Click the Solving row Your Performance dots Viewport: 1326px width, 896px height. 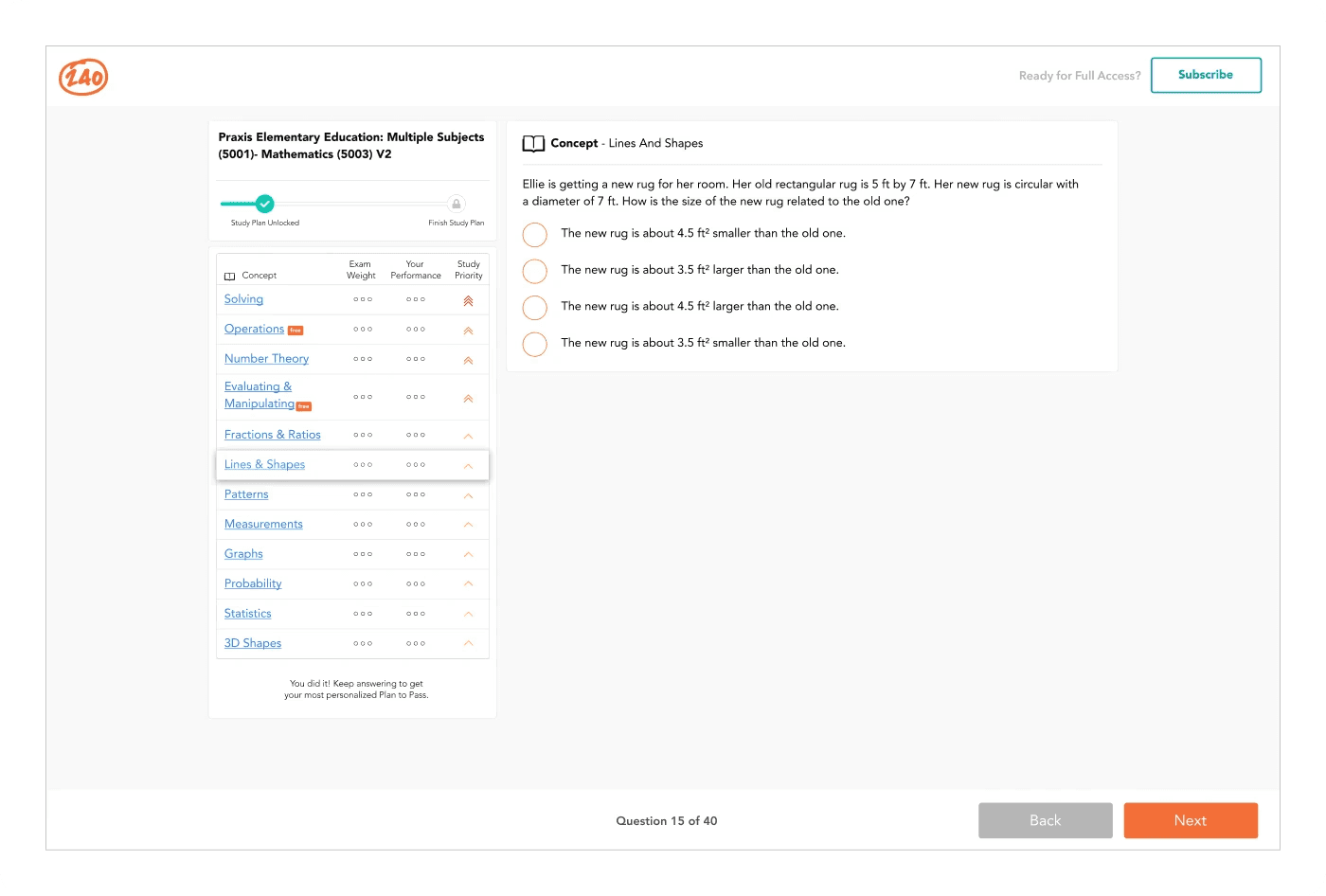(x=416, y=299)
